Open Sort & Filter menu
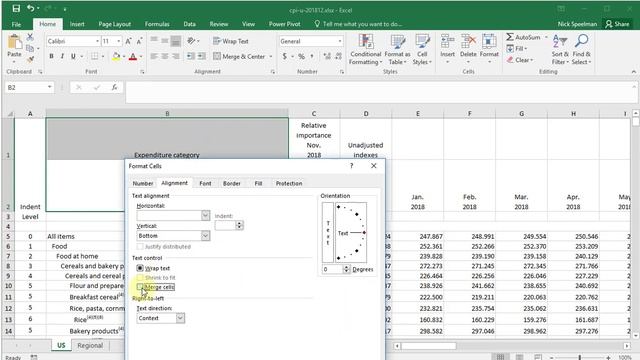The width and height of the screenshot is (640, 360). point(560,49)
